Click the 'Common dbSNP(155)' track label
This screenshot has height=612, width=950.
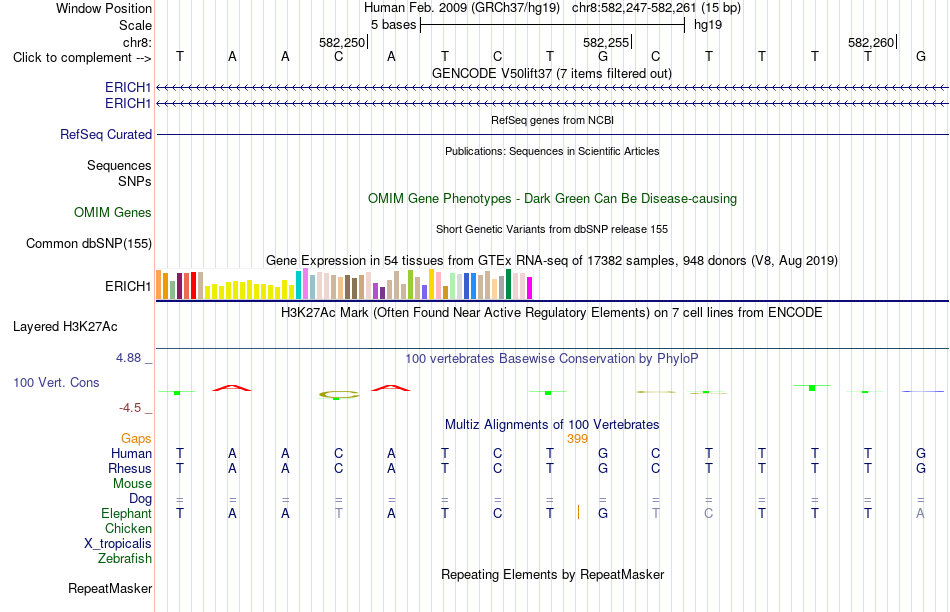[x=88, y=244]
